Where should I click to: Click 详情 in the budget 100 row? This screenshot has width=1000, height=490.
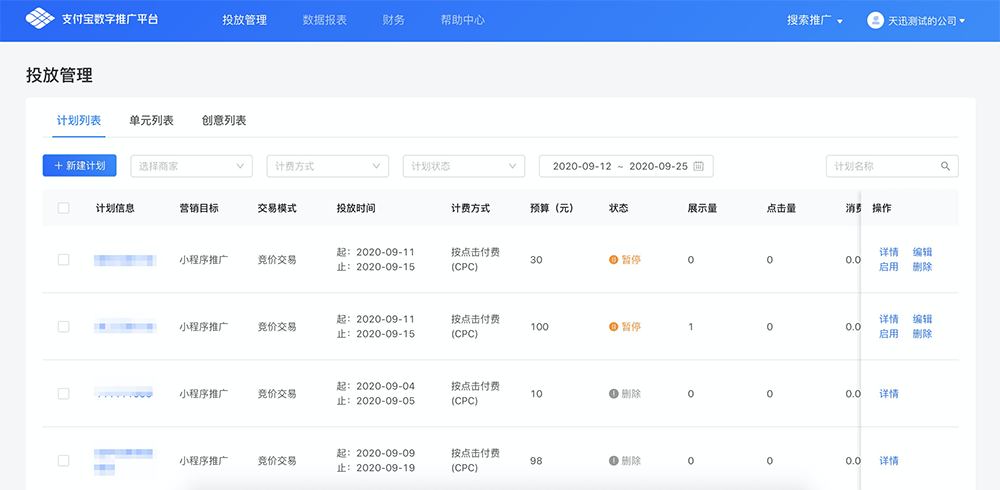(x=888, y=319)
